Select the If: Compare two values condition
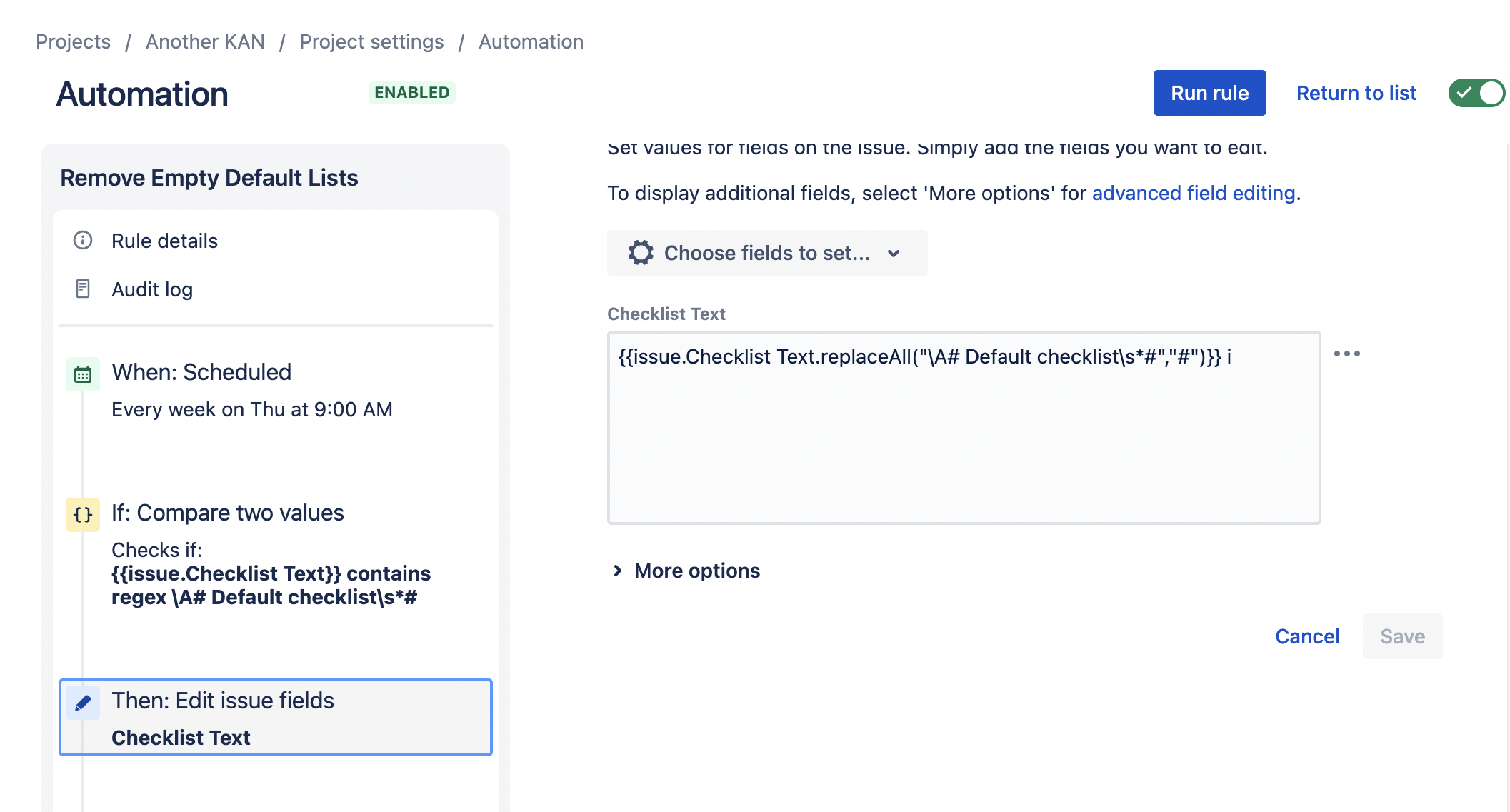This screenshot has width=1510, height=812. click(x=227, y=513)
